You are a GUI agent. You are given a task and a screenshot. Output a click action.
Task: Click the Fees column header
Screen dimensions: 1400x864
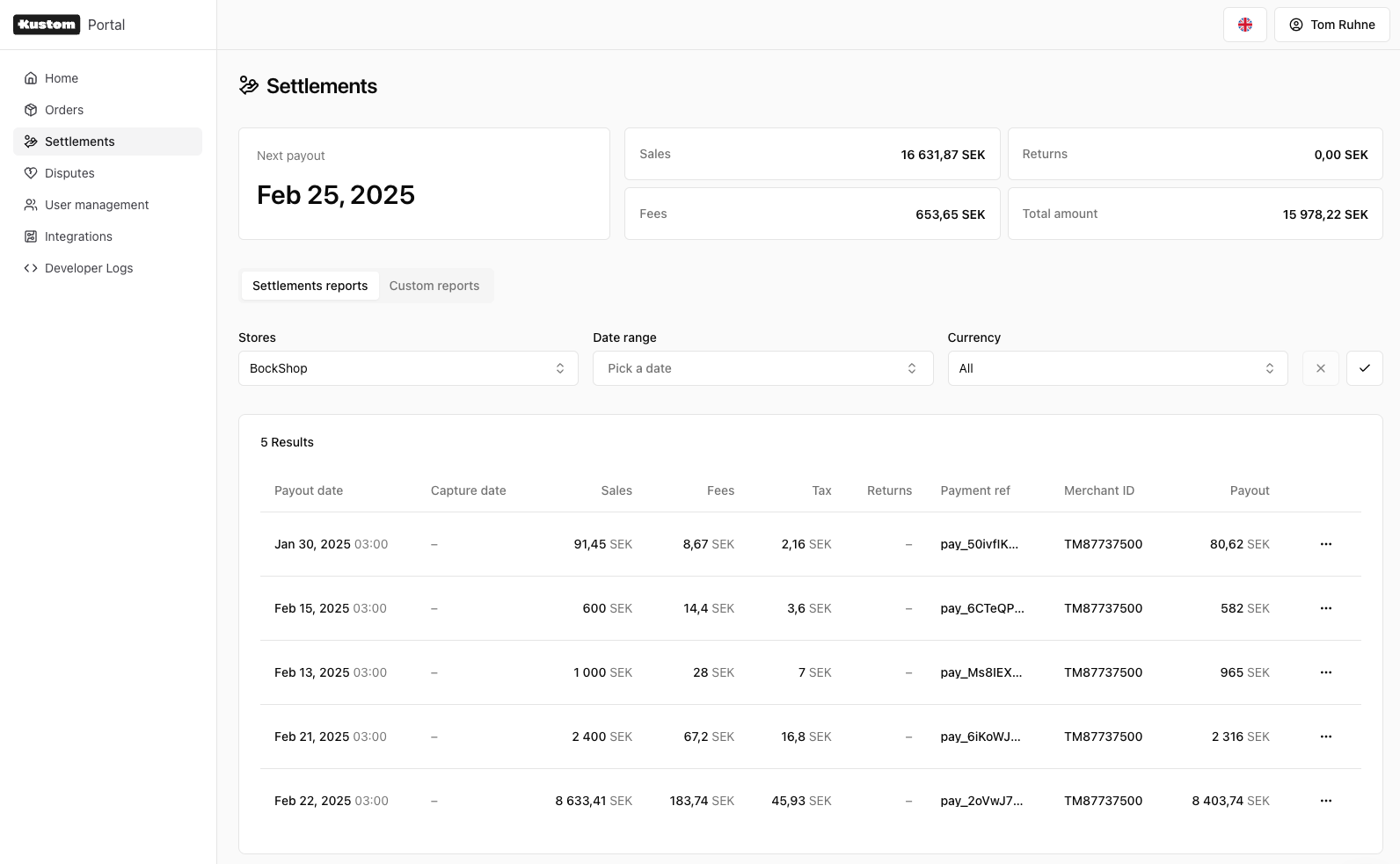point(720,490)
